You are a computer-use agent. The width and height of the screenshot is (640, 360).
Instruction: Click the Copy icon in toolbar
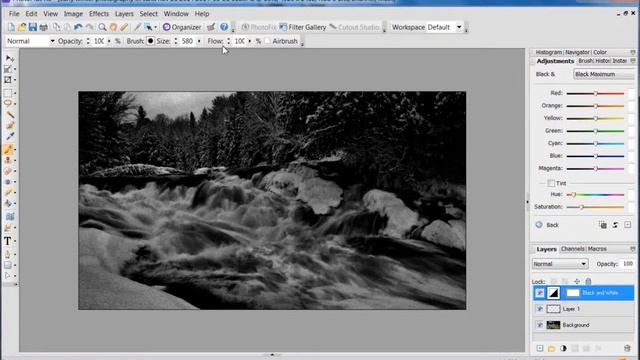coord(56,27)
